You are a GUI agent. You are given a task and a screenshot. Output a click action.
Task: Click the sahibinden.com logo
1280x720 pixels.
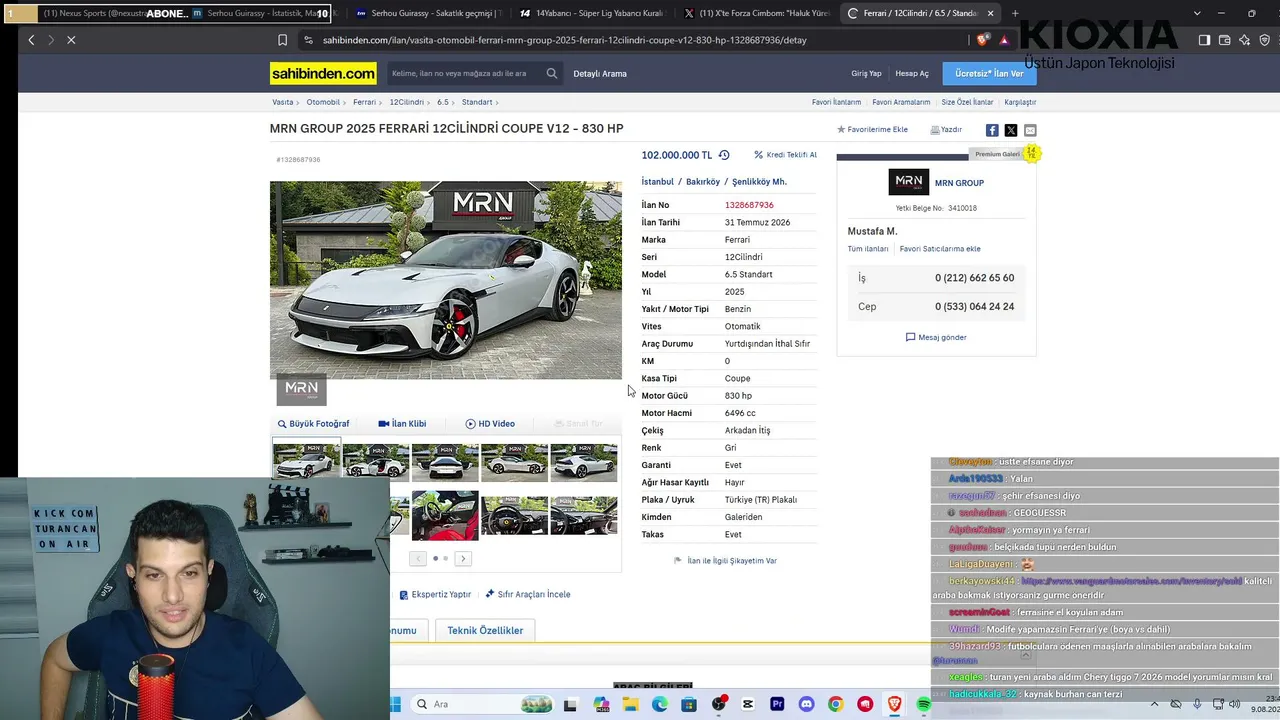(x=323, y=74)
